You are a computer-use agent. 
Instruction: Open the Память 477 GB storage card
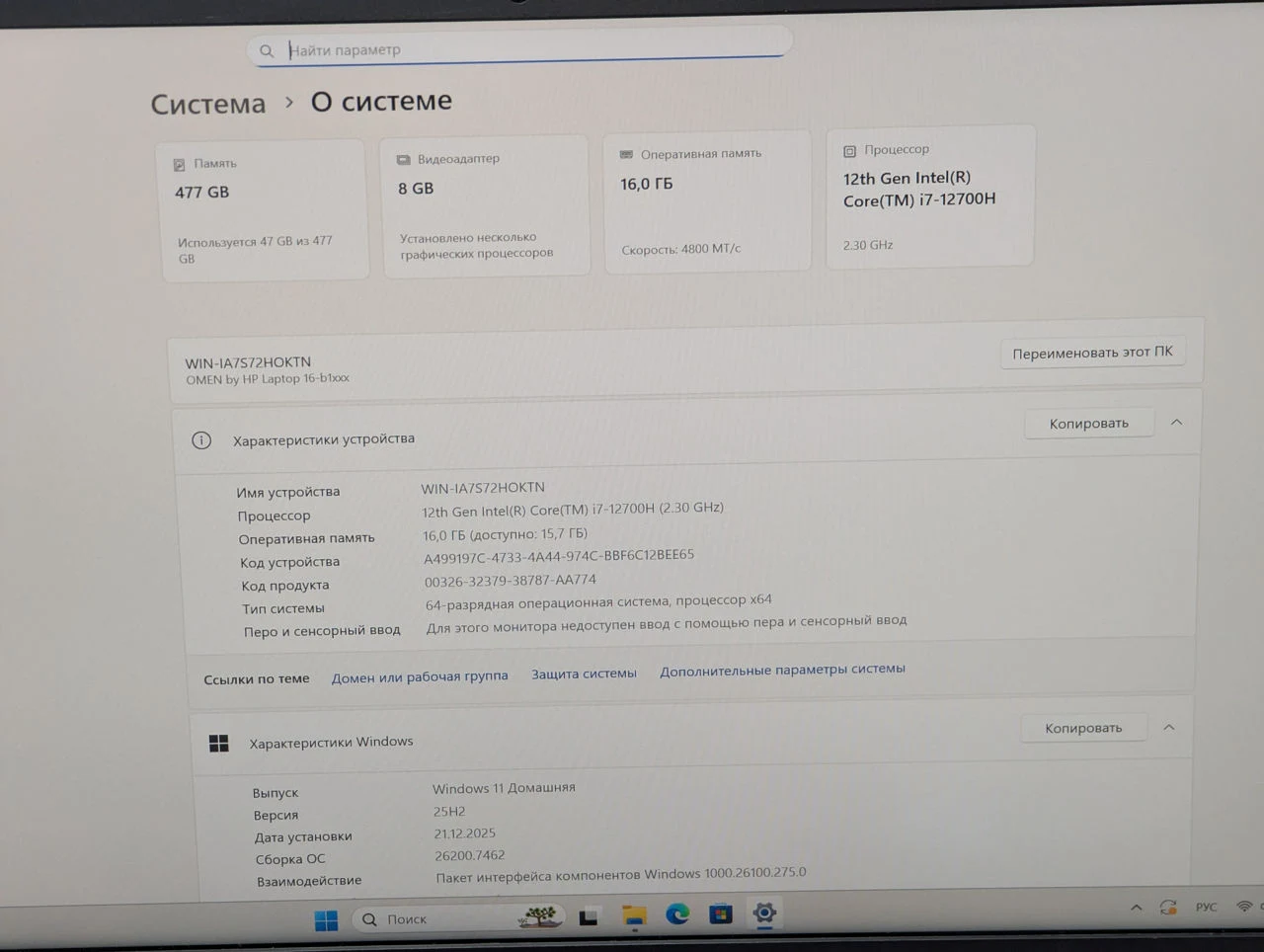click(265, 210)
